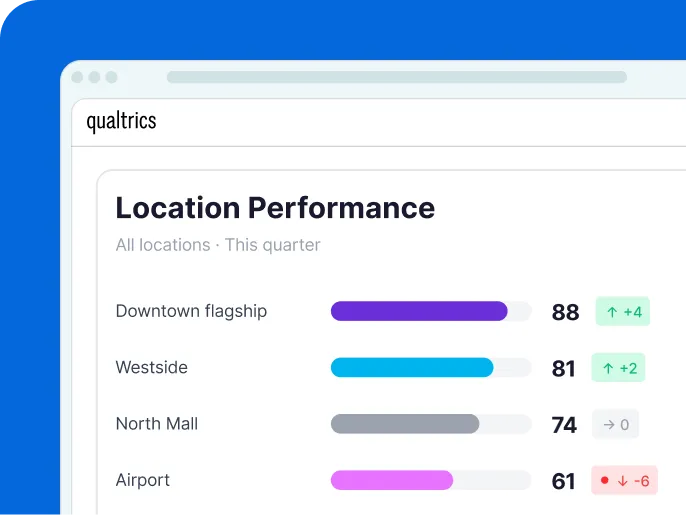Click the down arrow icon beside -6
Viewport: 686px width, 515px height.
pos(623,481)
